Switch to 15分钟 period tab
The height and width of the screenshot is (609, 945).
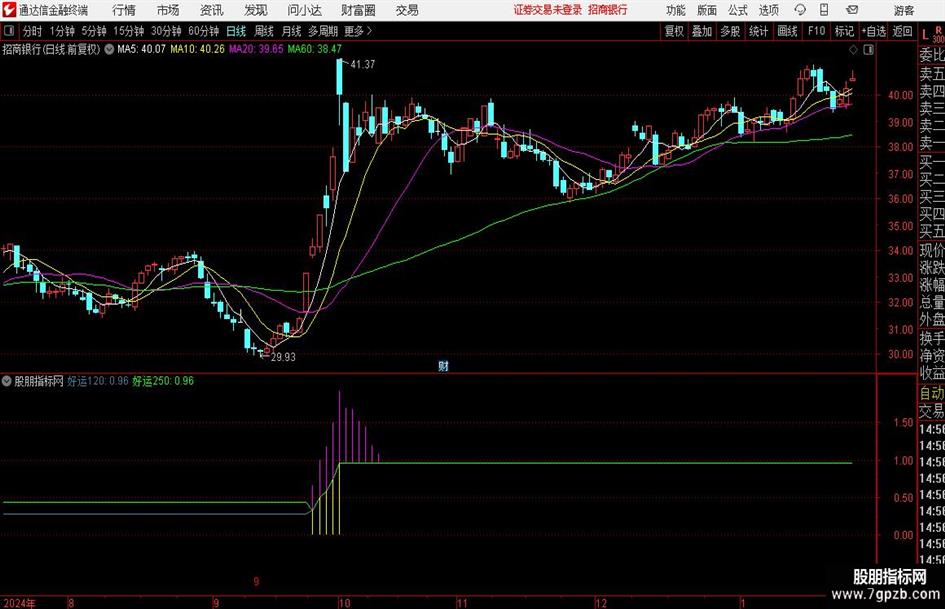129,31
